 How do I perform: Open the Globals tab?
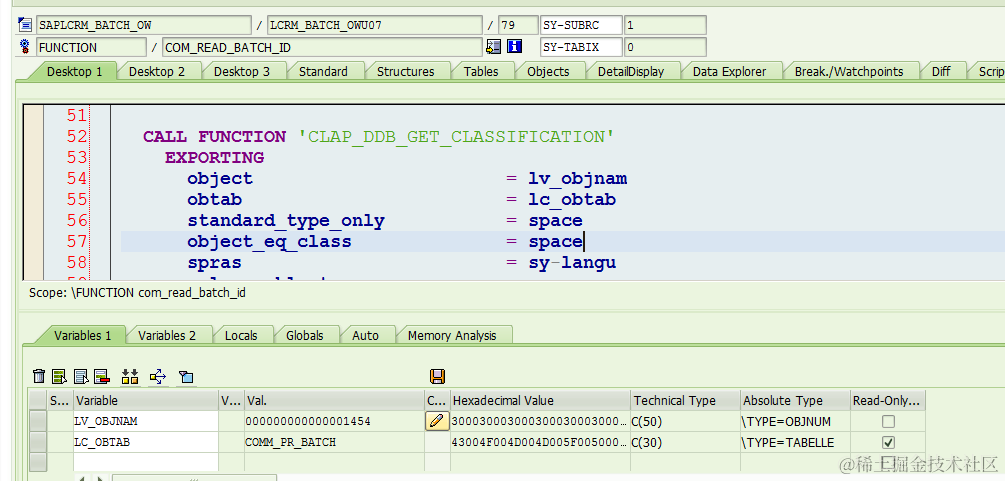click(x=304, y=335)
